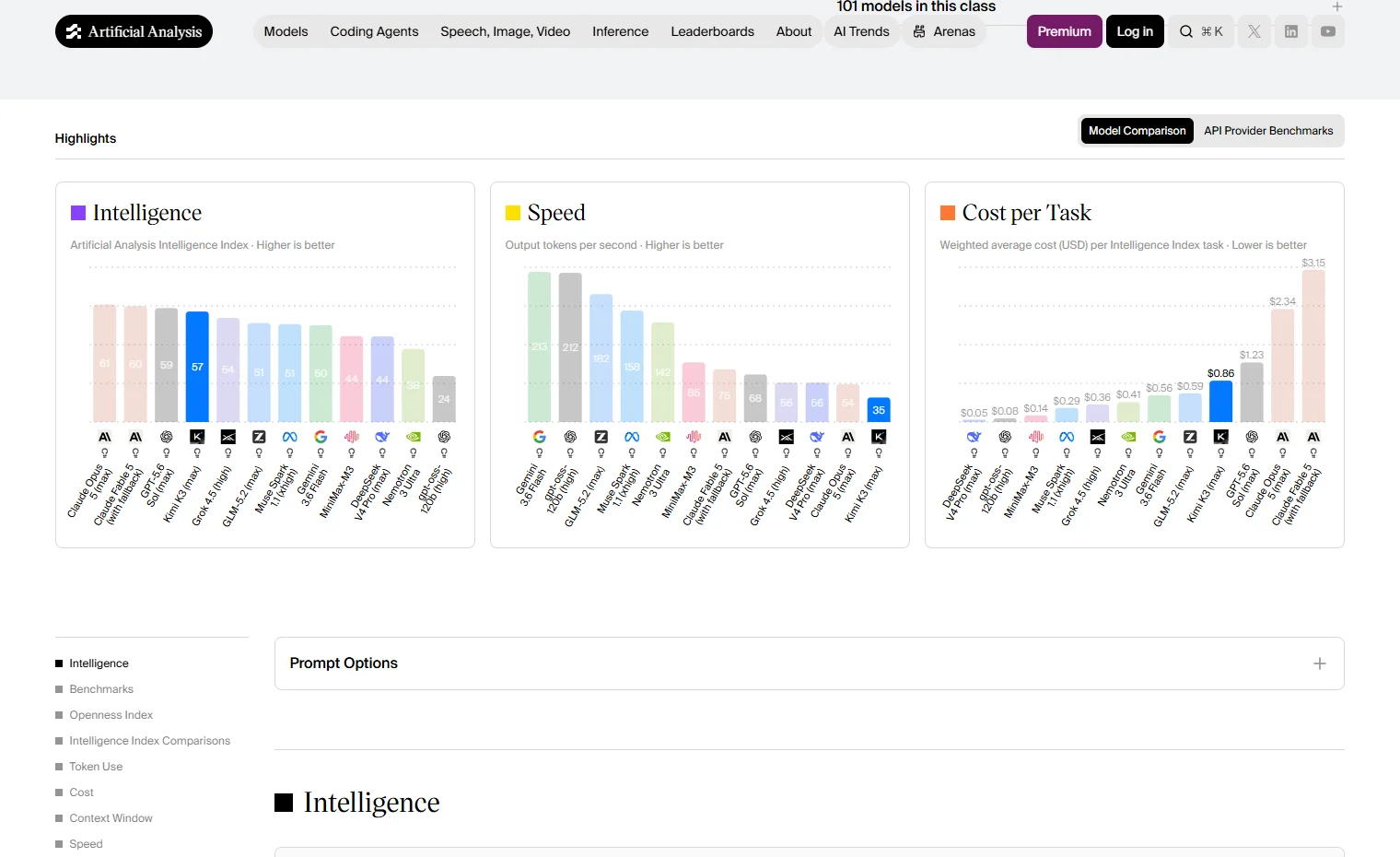Click Kimi logo under blue bar 57 in Intelligence chart
This screenshot has height=857, width=1400.
[197, 437]
